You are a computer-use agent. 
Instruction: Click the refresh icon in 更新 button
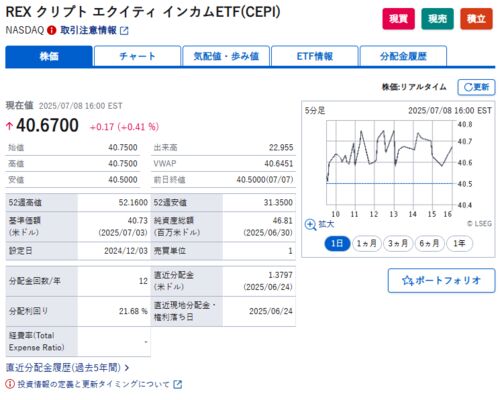tap(468, 87)
